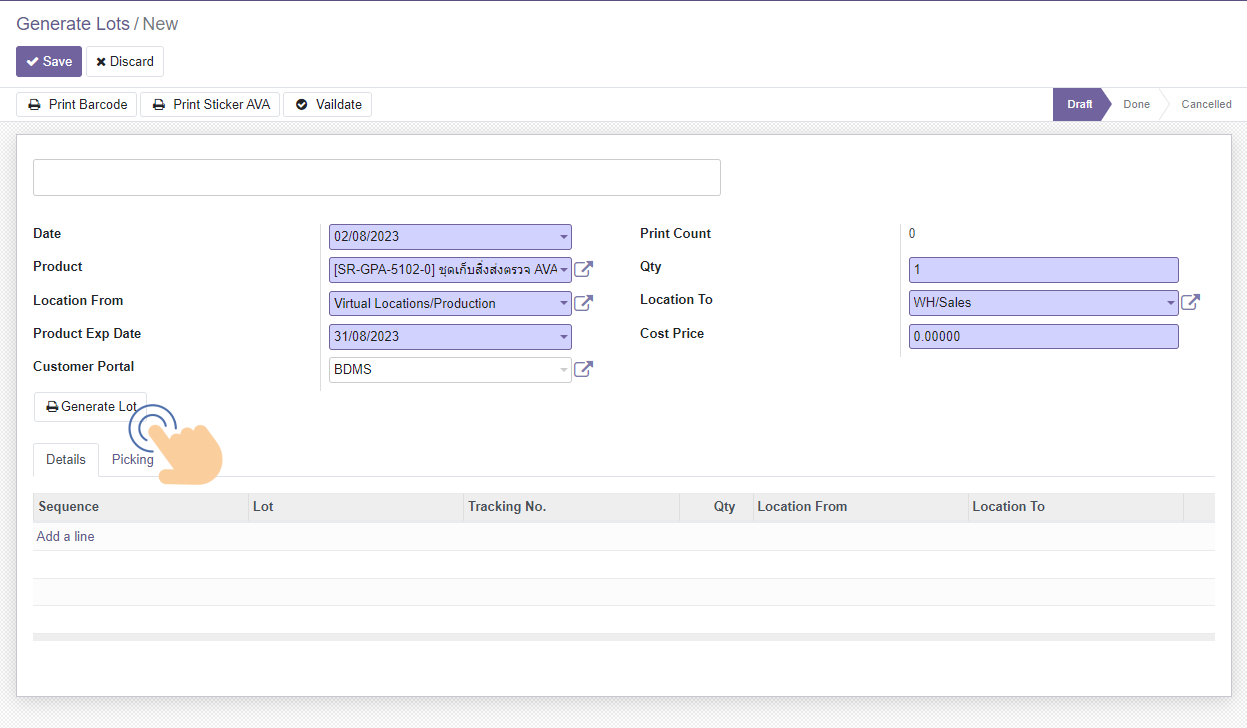Save the new lot record
Image resolution: width=1247 pixels, height=728 pixels.
(x=48, y=61)
